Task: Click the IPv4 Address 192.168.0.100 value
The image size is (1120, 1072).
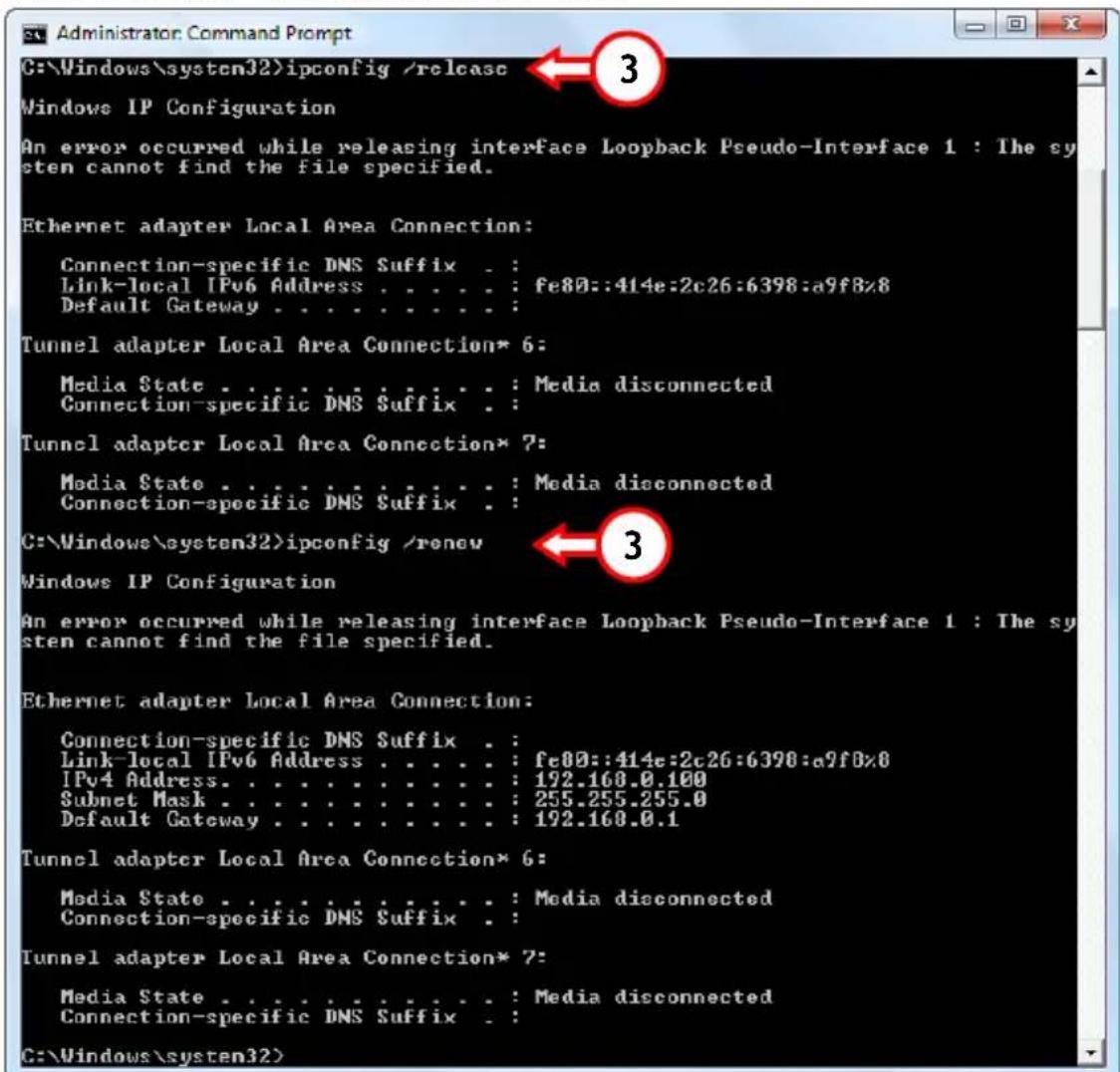Action: (620, 779)
